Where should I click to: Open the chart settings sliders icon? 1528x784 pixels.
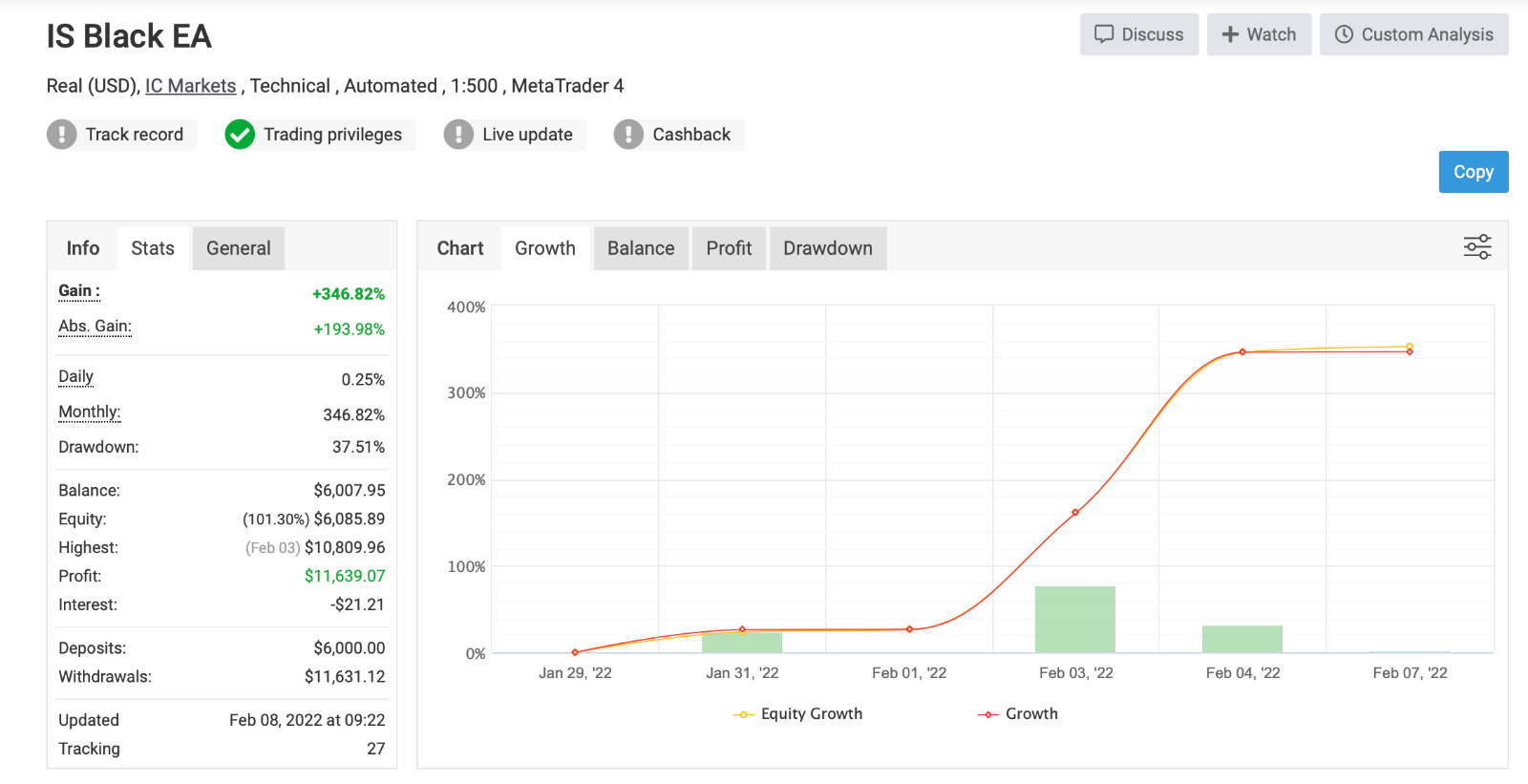[1477, 247]
